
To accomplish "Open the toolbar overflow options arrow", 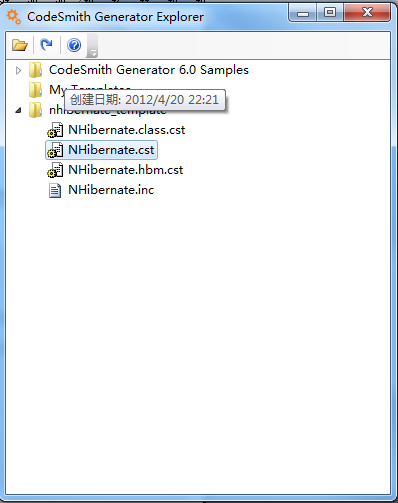I will [92, 46].
